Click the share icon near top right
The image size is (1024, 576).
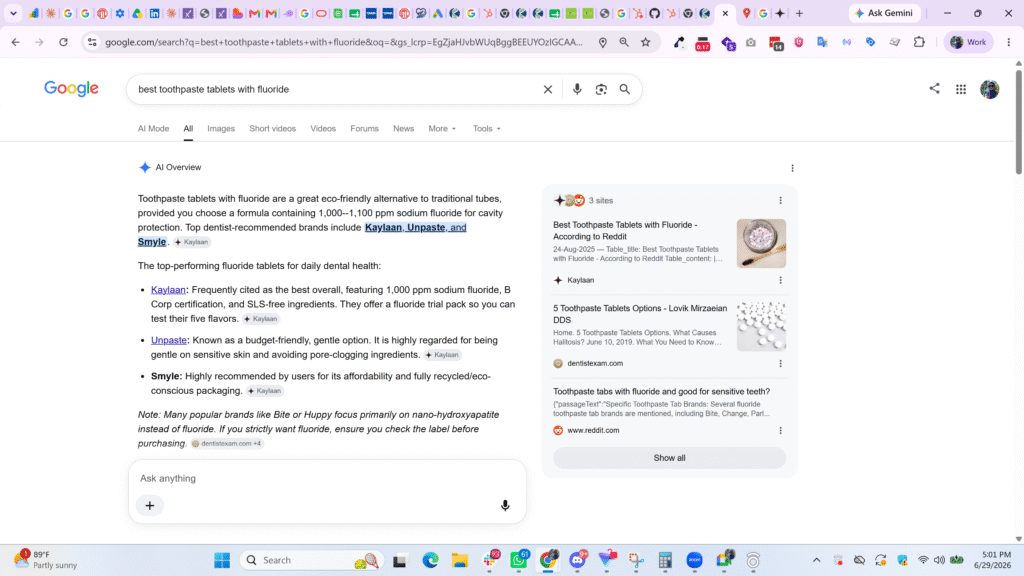click(x=934, y=89)
